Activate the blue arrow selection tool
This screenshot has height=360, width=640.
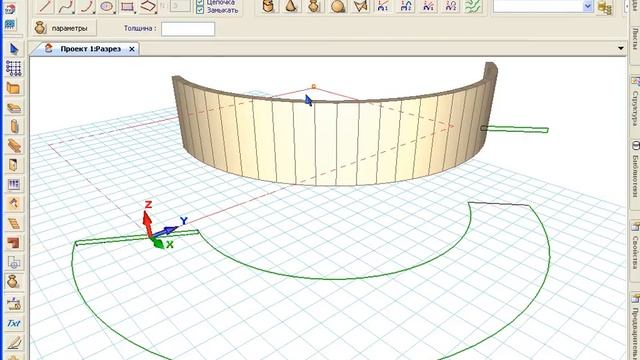pyautogui.click(x=13, y=49)
